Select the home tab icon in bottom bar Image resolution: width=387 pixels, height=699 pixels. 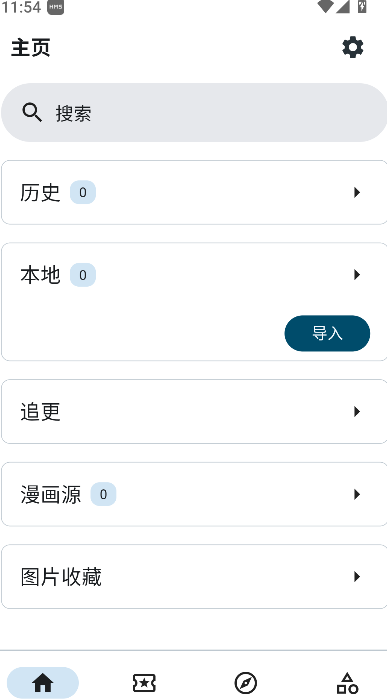pos(43,683)
